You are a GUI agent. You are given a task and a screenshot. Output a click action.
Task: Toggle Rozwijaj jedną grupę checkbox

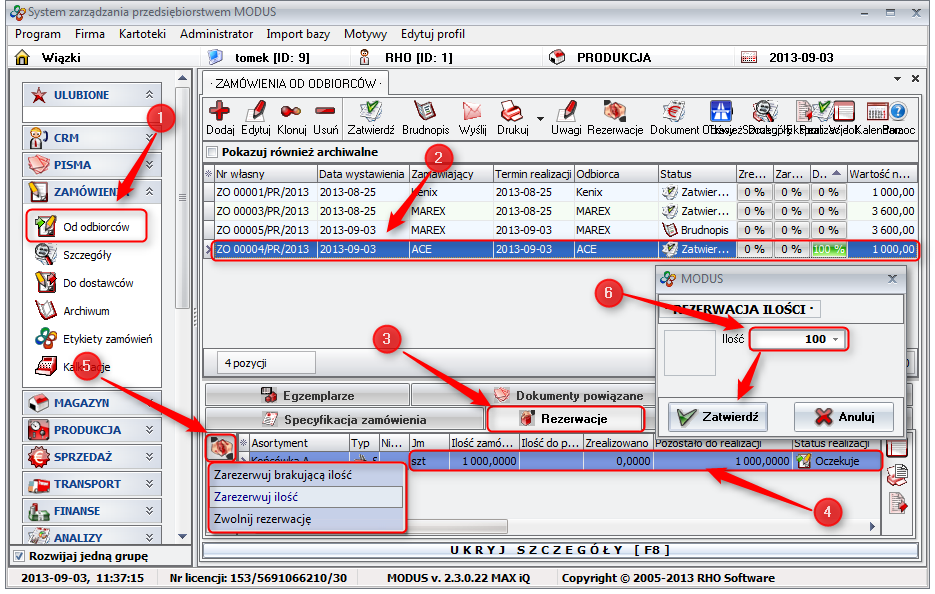18,556
